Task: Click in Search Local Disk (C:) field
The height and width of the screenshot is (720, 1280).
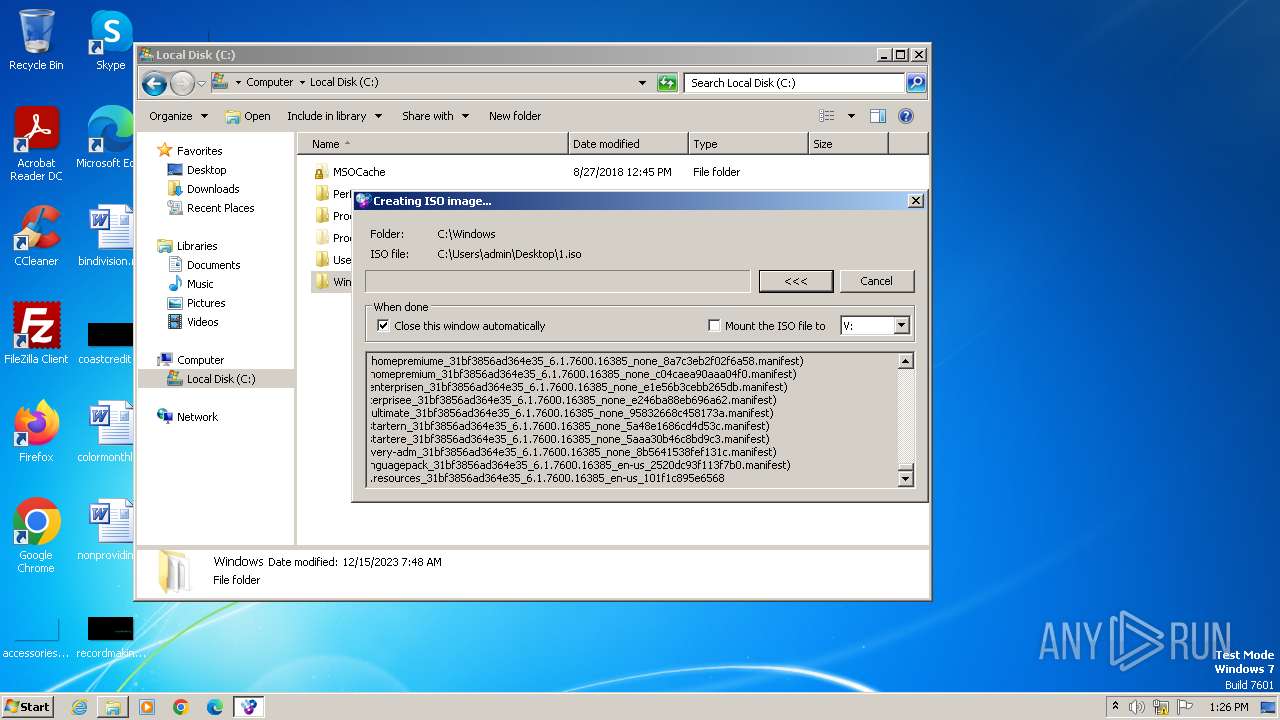Action: pyautogui.click(x=795, y=83)
